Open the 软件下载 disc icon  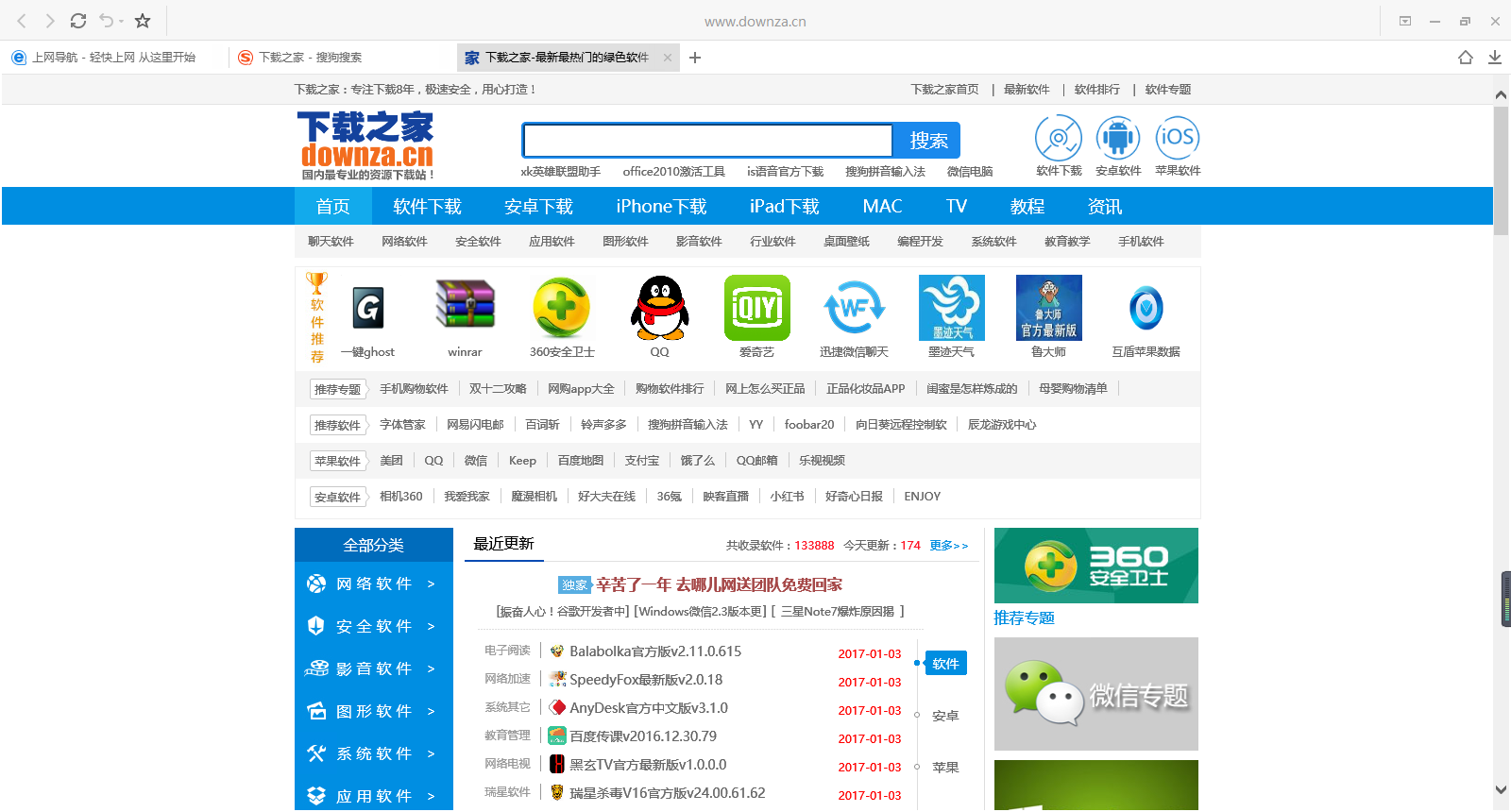pos(1059,138)
